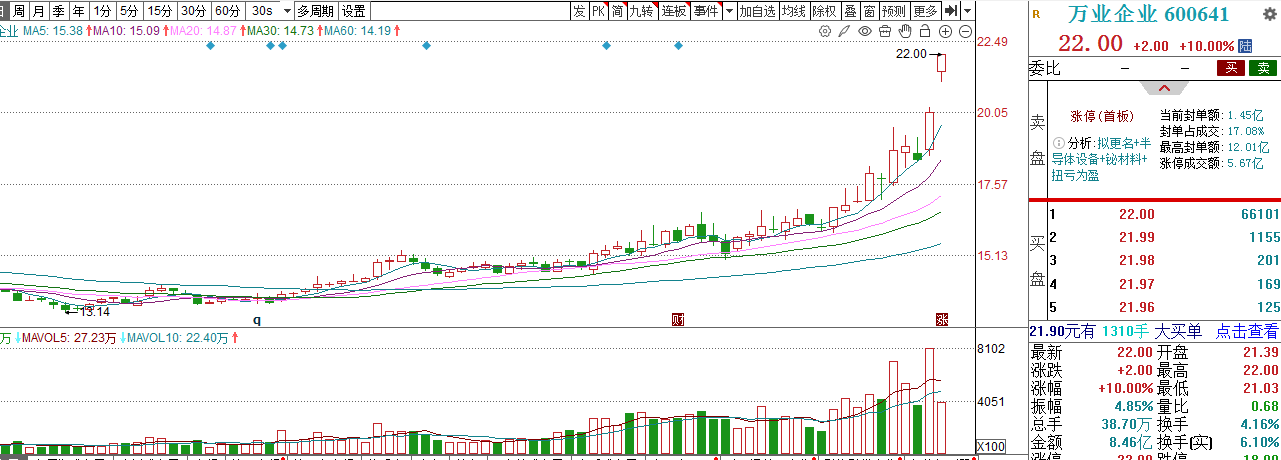This screenshot has height=460, width=1281.
Task: Open the 30s period dropdown arrow
Action: coord(287,11)
